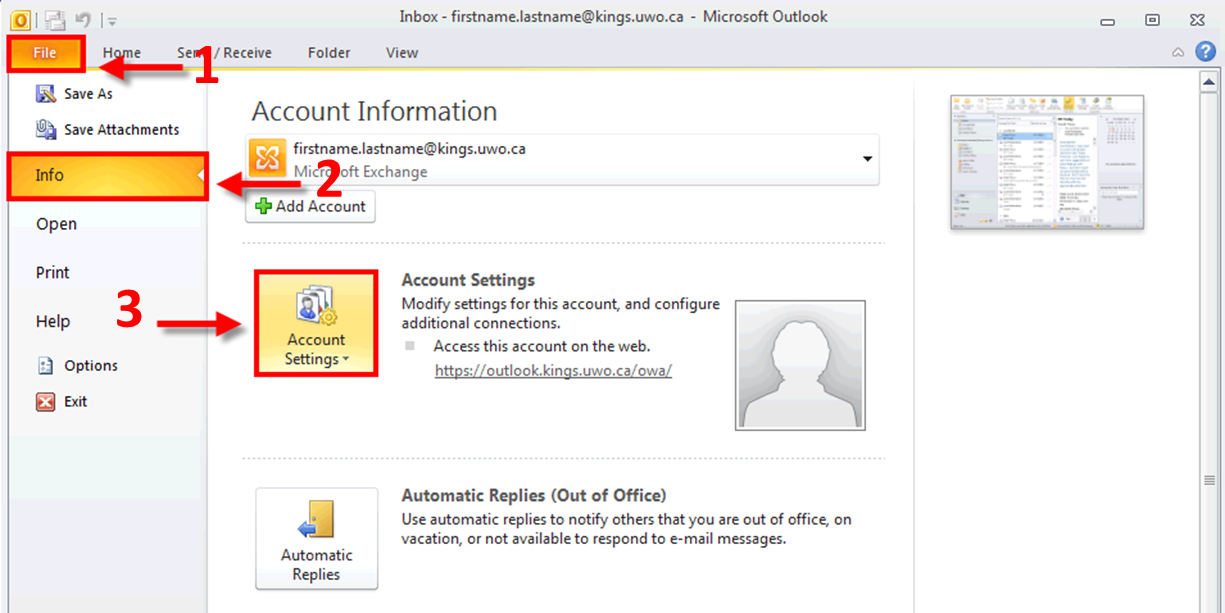This screenshot has height=613, width=1225.
Task: Open the File tab
Action: coord(45,53)
